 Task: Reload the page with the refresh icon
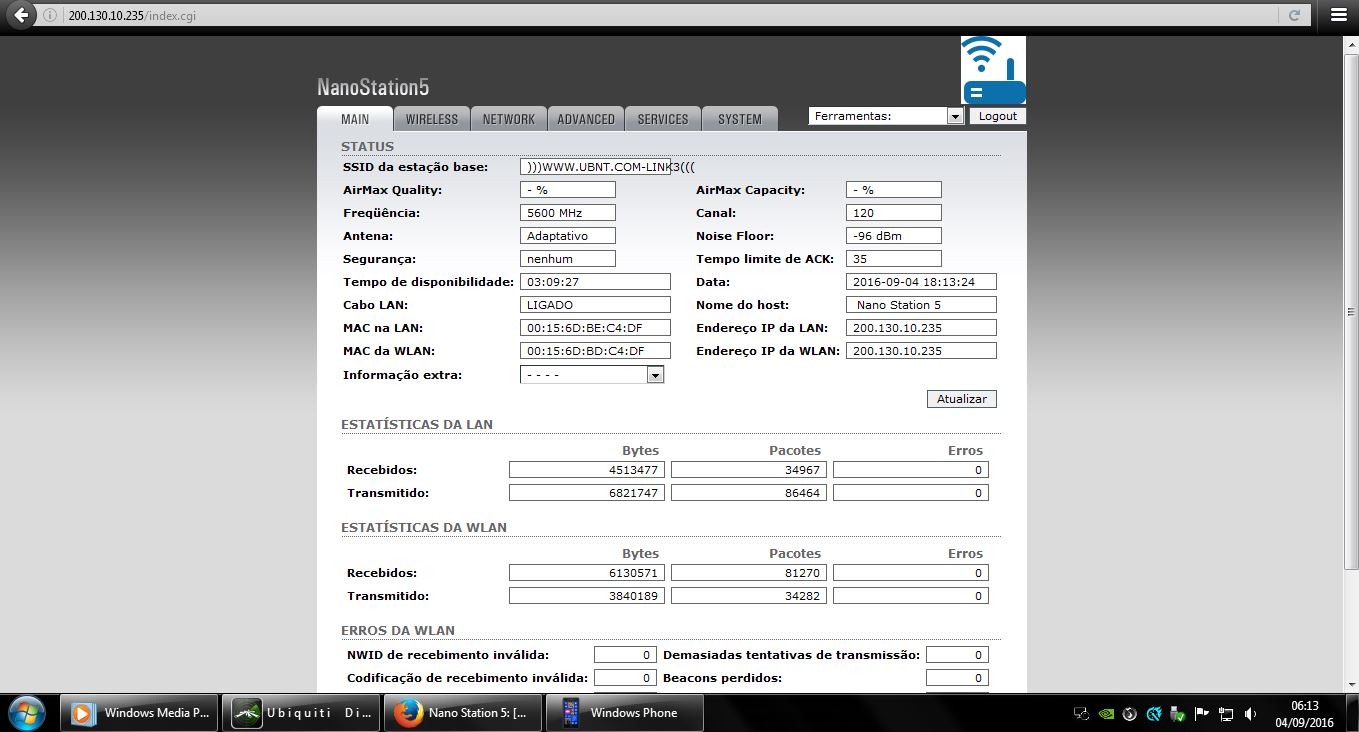1294,16
